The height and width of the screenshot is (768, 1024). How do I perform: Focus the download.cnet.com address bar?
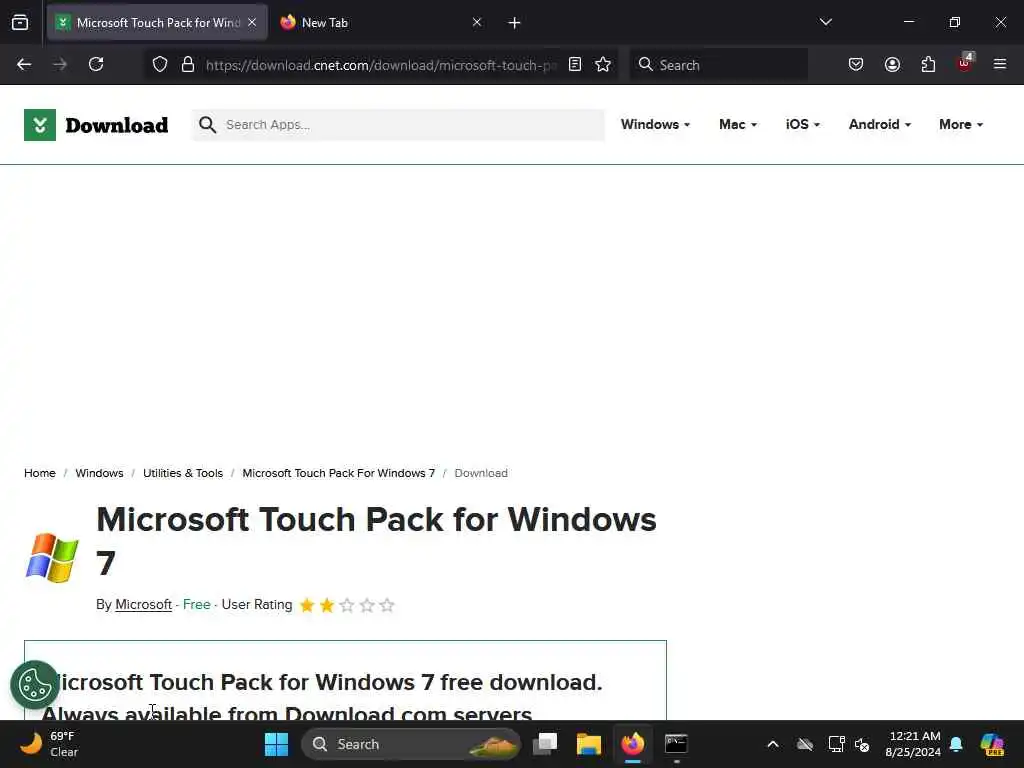[x=381, y=65]
